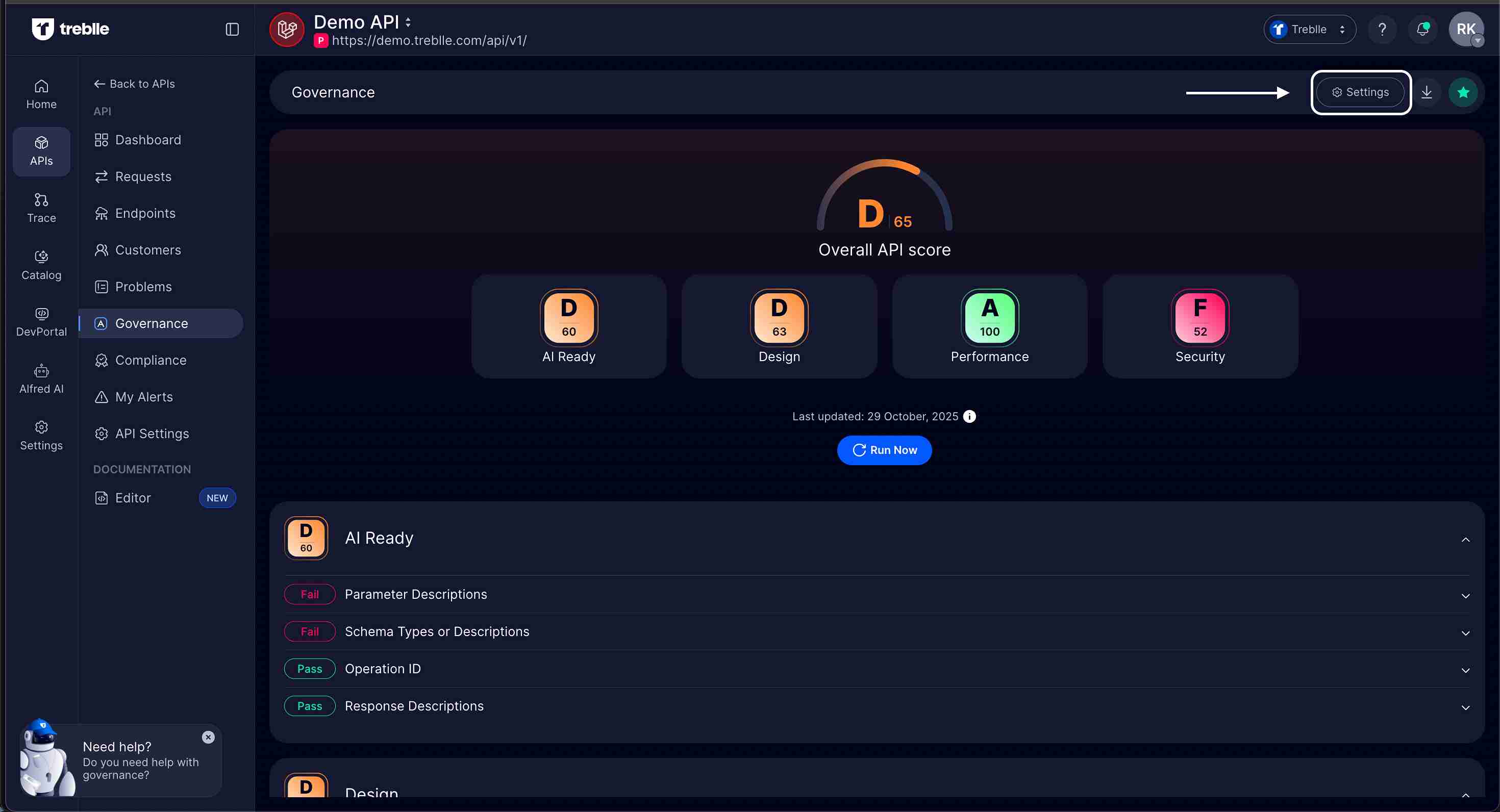Toggle the favorite star for this API
Screen dimensions: 1500x812
[1464, 92]
